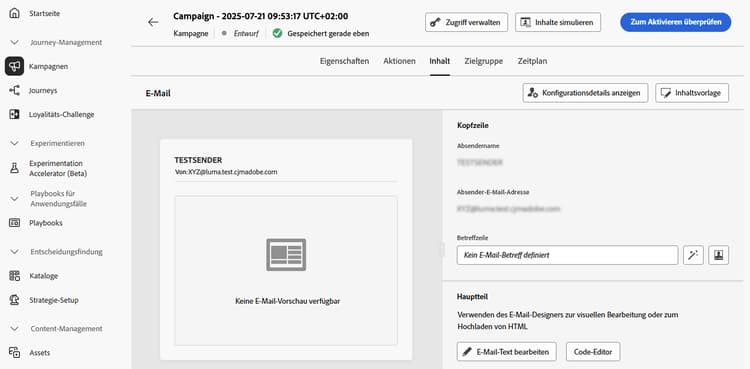This screenshot has width=750, height=369.
Task: Click the Strategie-Setup label
Action: tap(54, 300)
